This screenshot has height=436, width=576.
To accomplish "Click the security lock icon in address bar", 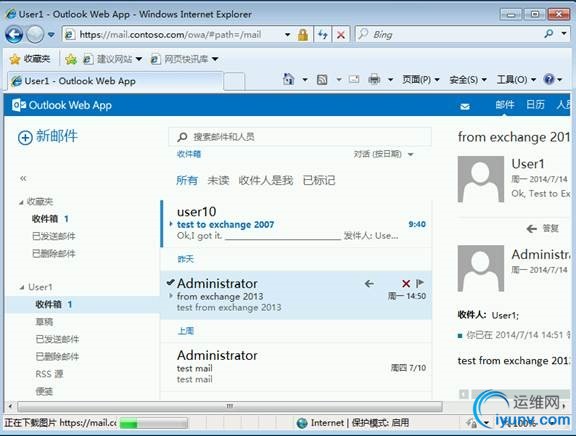I will tap(303, 35).
